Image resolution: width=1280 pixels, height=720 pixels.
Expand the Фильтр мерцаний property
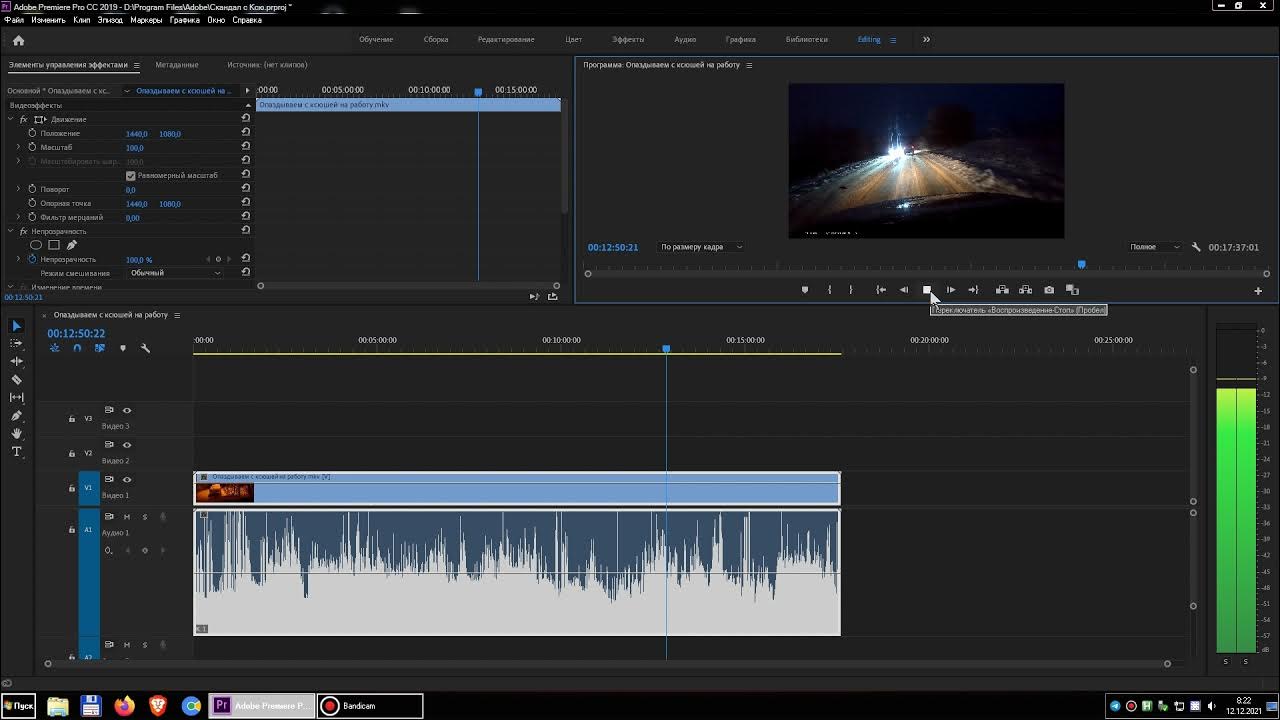18,217
